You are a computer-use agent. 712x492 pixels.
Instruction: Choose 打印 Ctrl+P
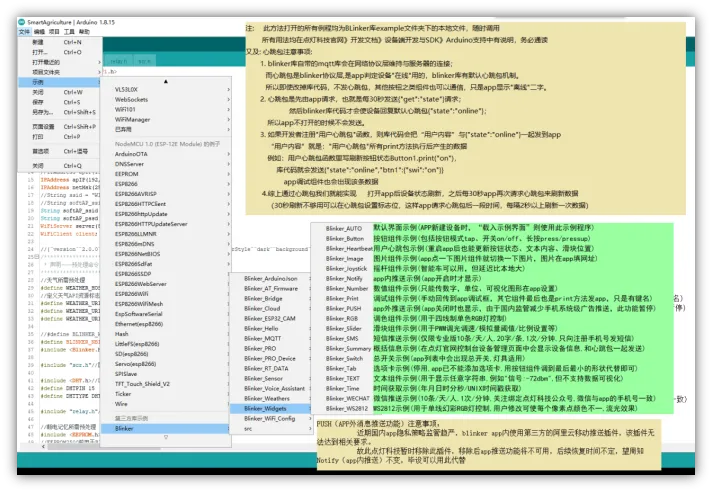coord(59,137)
